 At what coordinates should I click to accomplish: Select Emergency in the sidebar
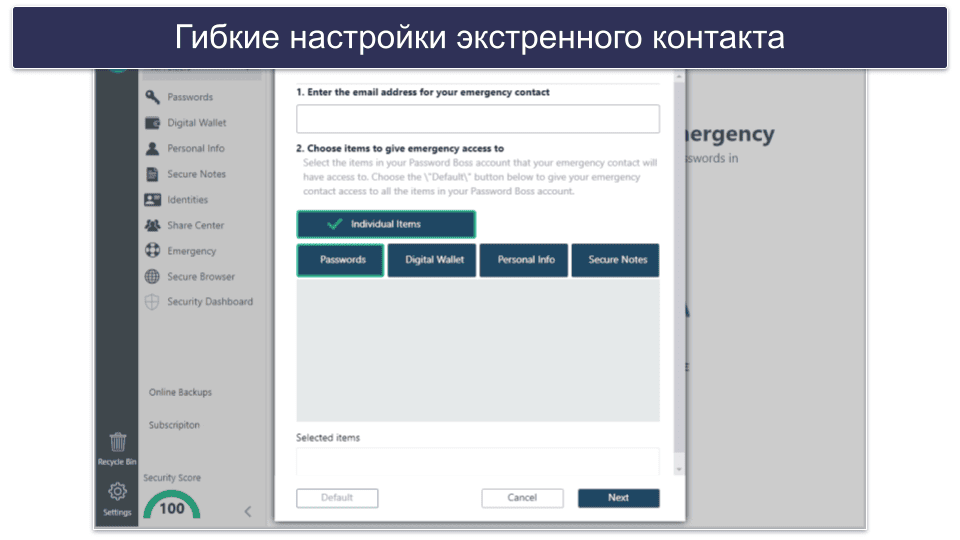192,251
